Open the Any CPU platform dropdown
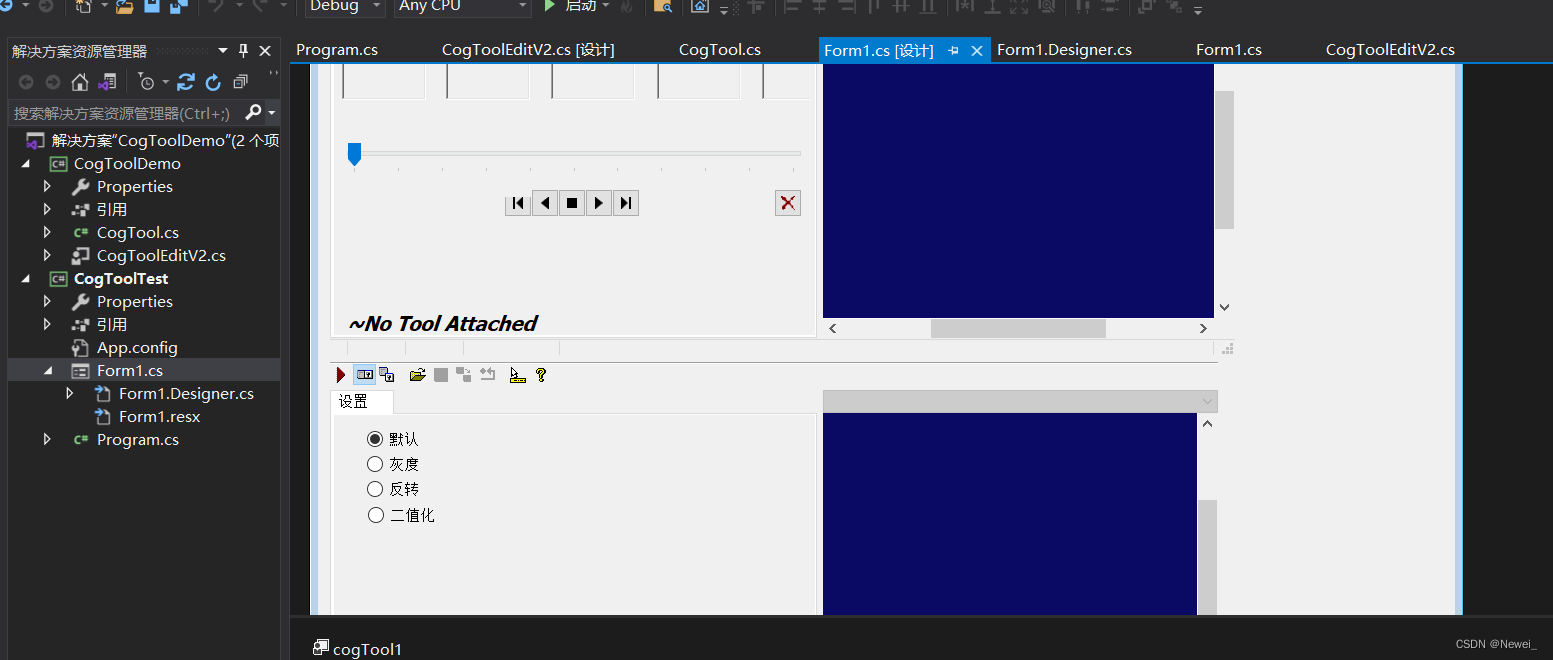Screen dimensions: 1553x660 (462, 6)
